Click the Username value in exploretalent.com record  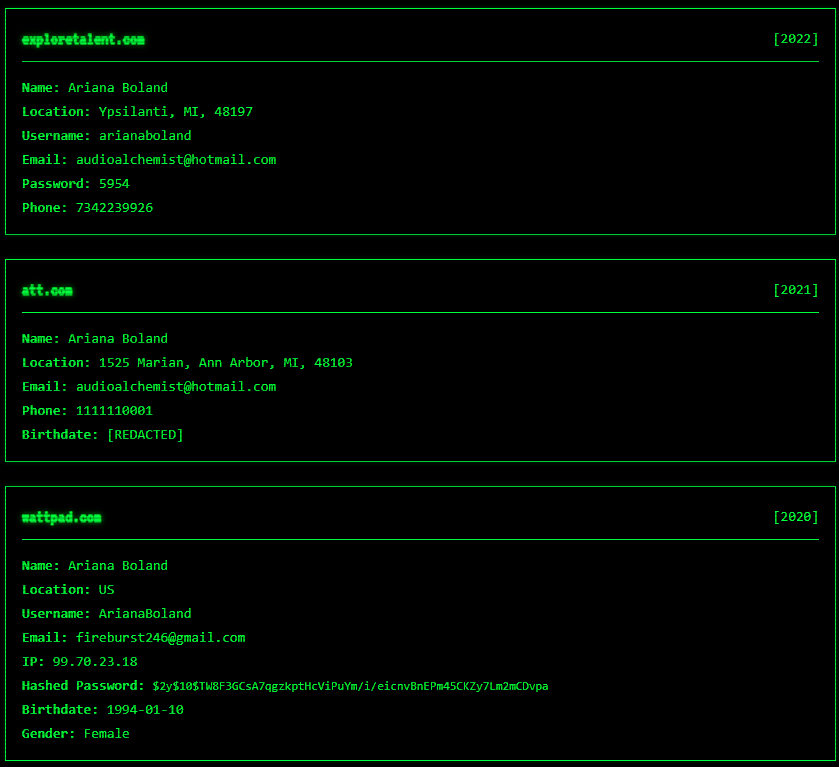pyautogui.click(x=145, y=136)
